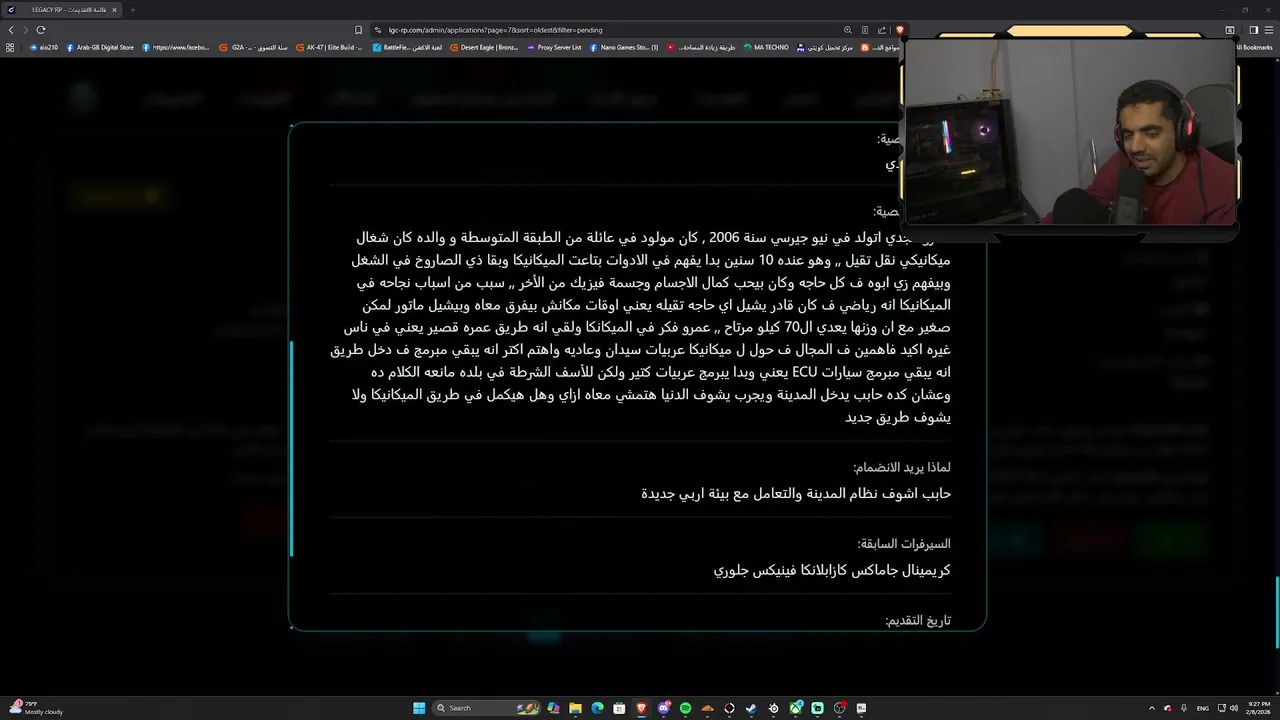Image resolution: width=1280 pixels, height=720 pixels.
Task: Open the MA TECHNO bookmark
Action: coord(766,47)
